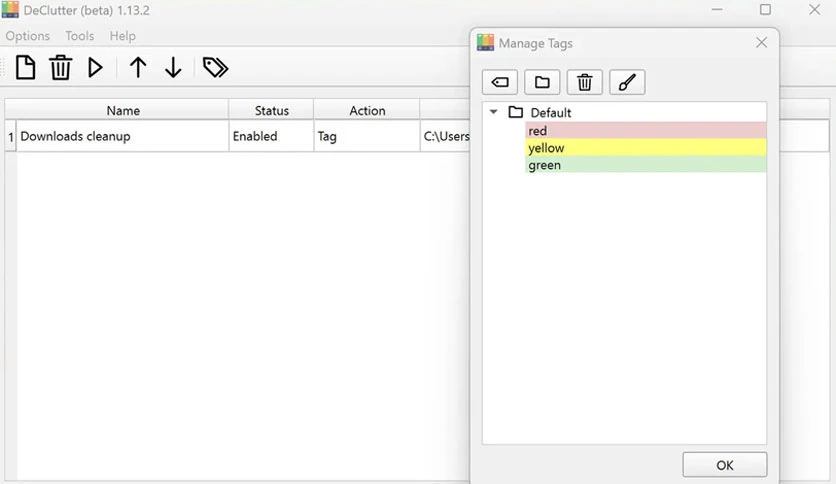Click the Tag action cell
This screenshot has width=836, height=484.
367,136
